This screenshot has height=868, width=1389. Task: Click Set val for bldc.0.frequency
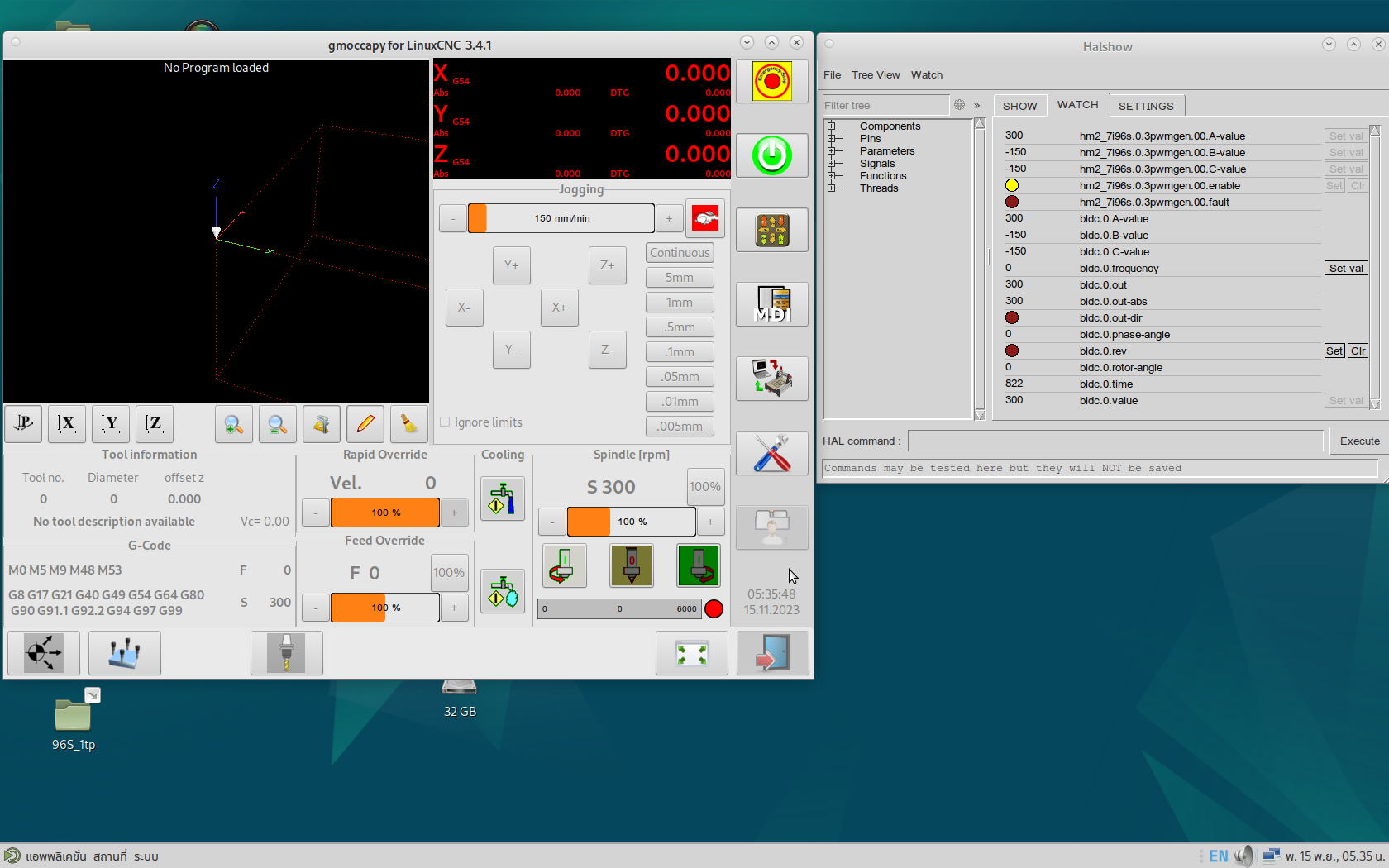click(1346, 268)
